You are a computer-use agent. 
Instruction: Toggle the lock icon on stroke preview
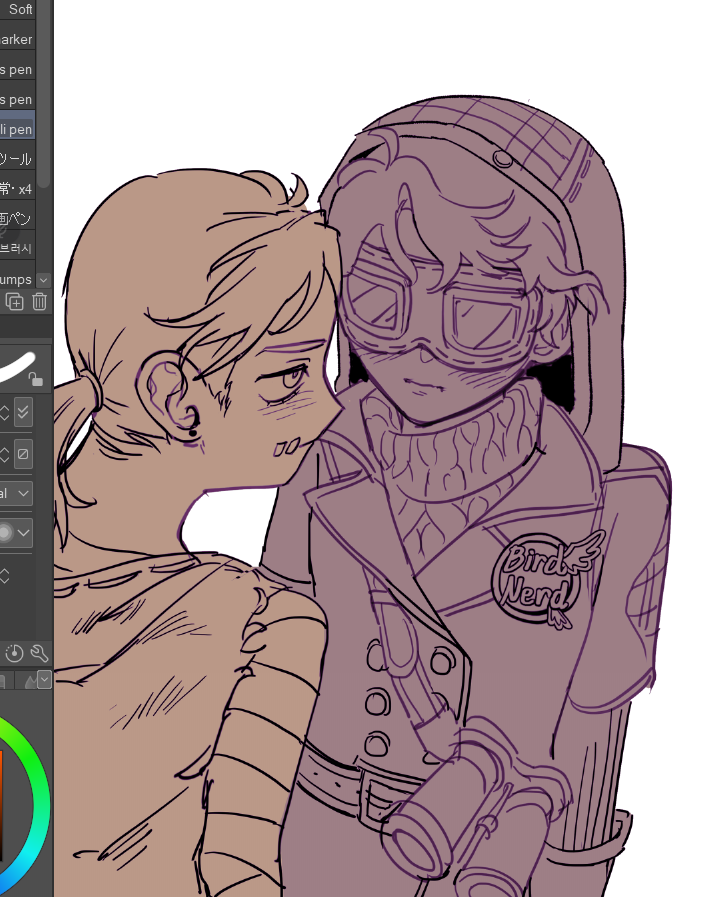[35, 379]
